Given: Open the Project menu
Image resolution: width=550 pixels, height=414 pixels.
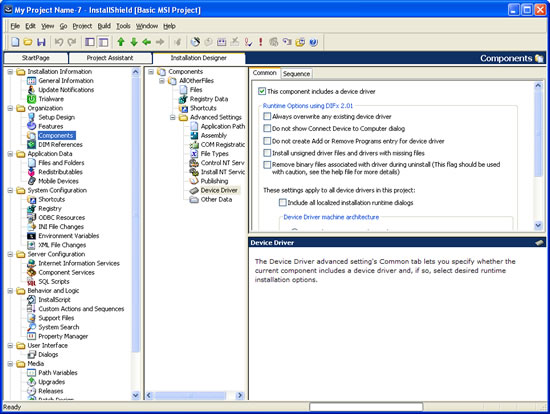Looking at the screenshot, I should pos(82,26).
